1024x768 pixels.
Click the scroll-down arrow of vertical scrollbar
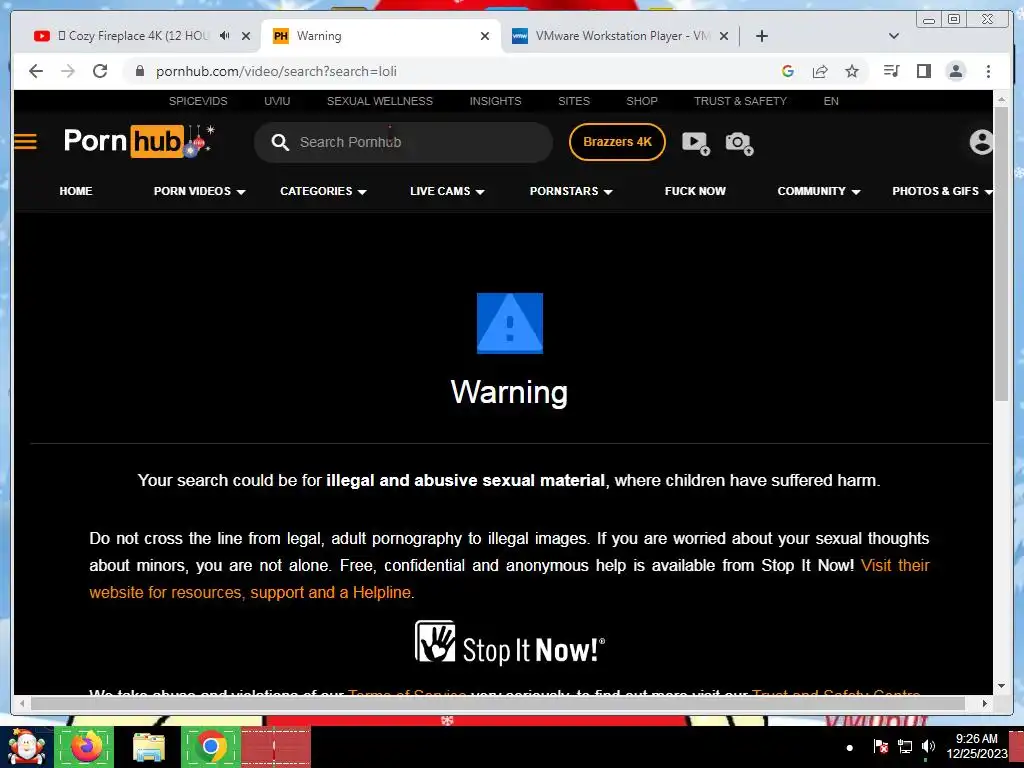point(1001,686)
